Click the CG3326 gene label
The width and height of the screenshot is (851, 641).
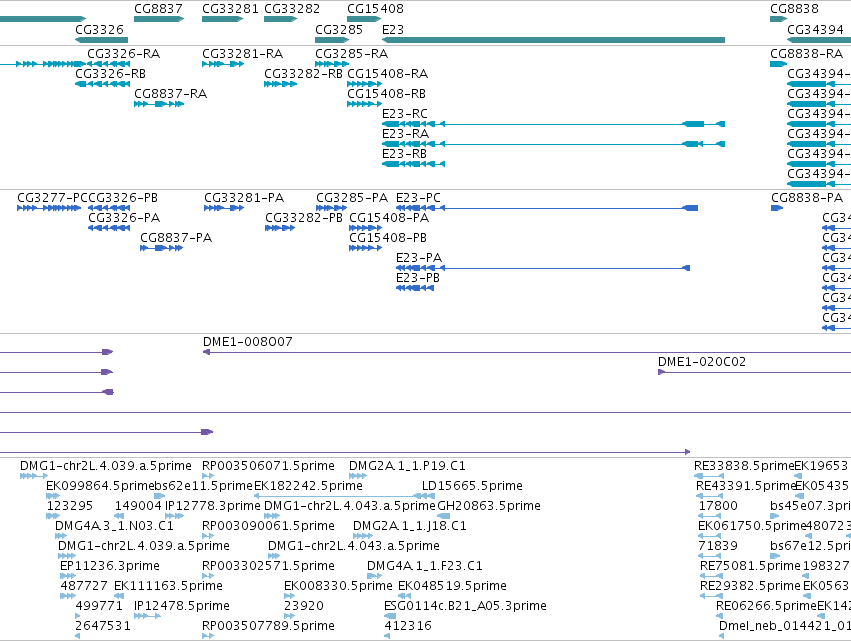tap(99, 29)
